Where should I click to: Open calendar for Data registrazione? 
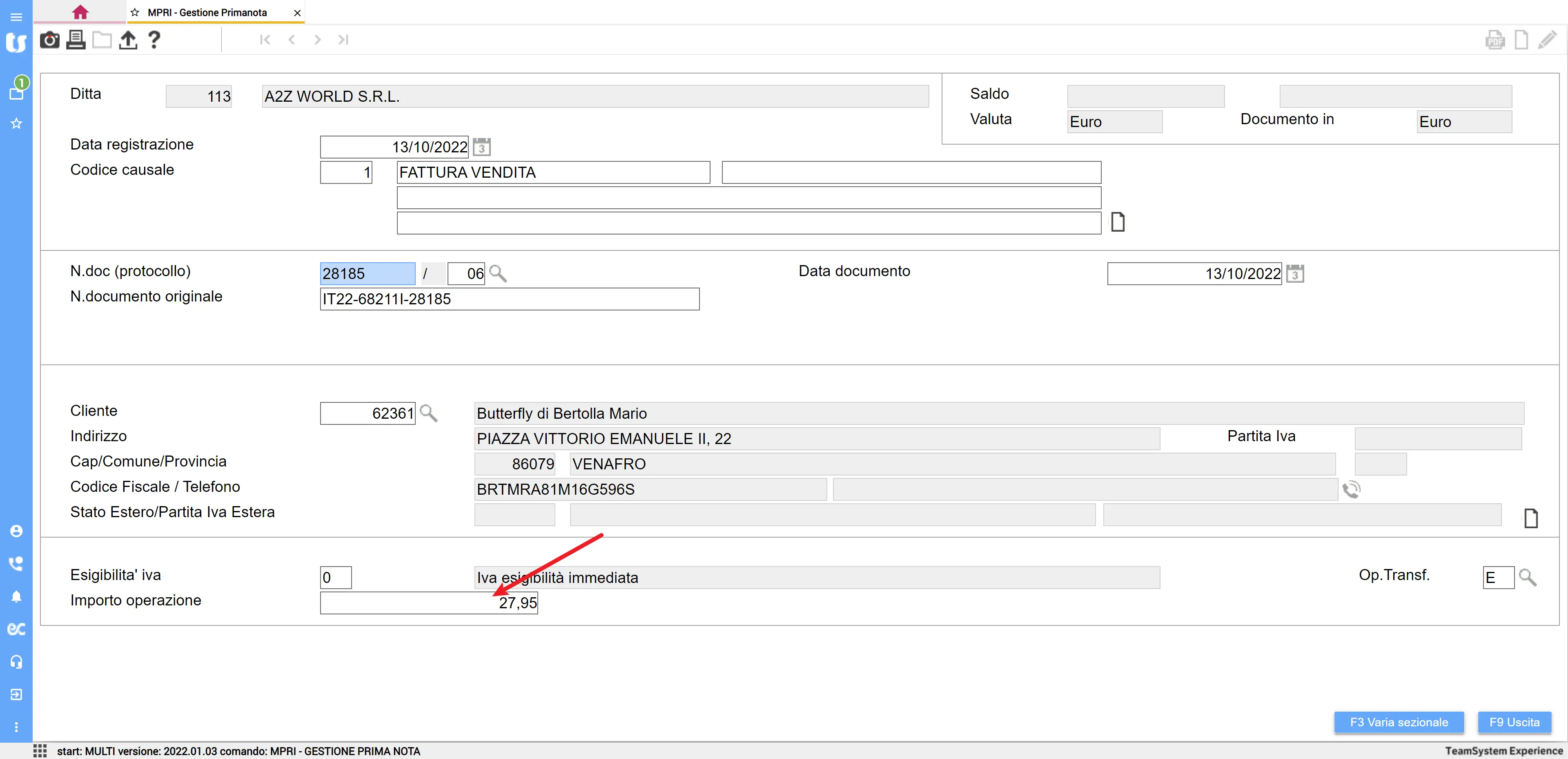point(481,147)
